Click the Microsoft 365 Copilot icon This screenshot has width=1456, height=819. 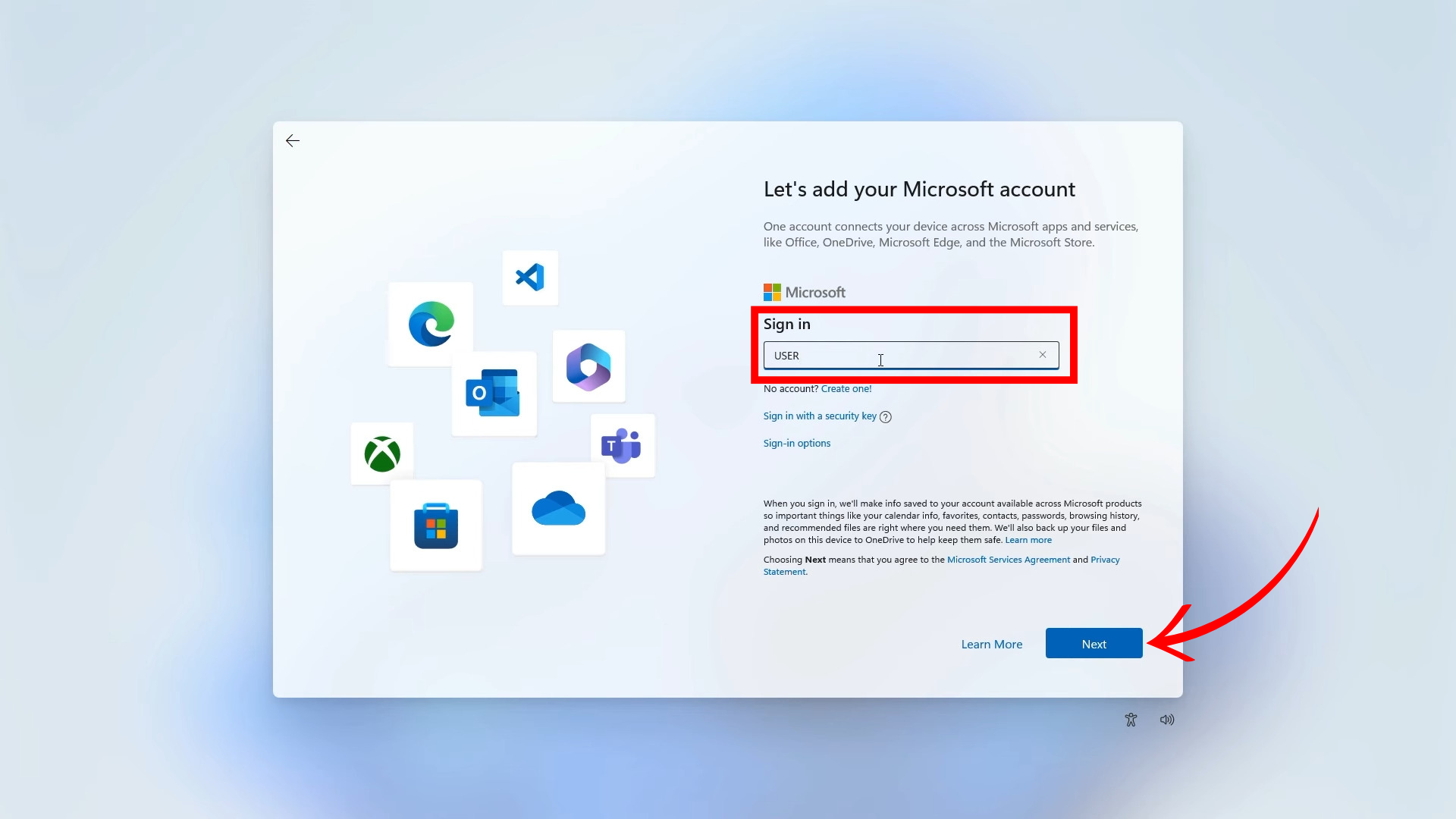coord(588,367)
